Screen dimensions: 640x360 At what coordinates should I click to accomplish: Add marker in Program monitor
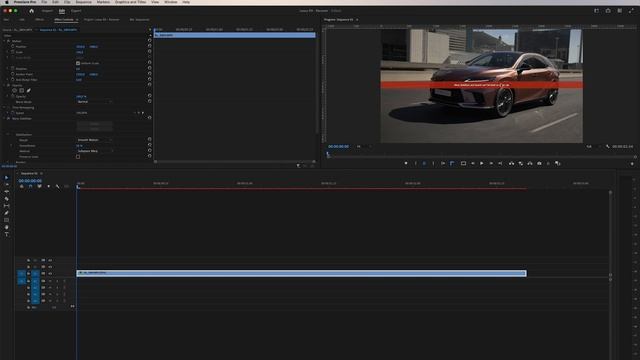point(406,163)
